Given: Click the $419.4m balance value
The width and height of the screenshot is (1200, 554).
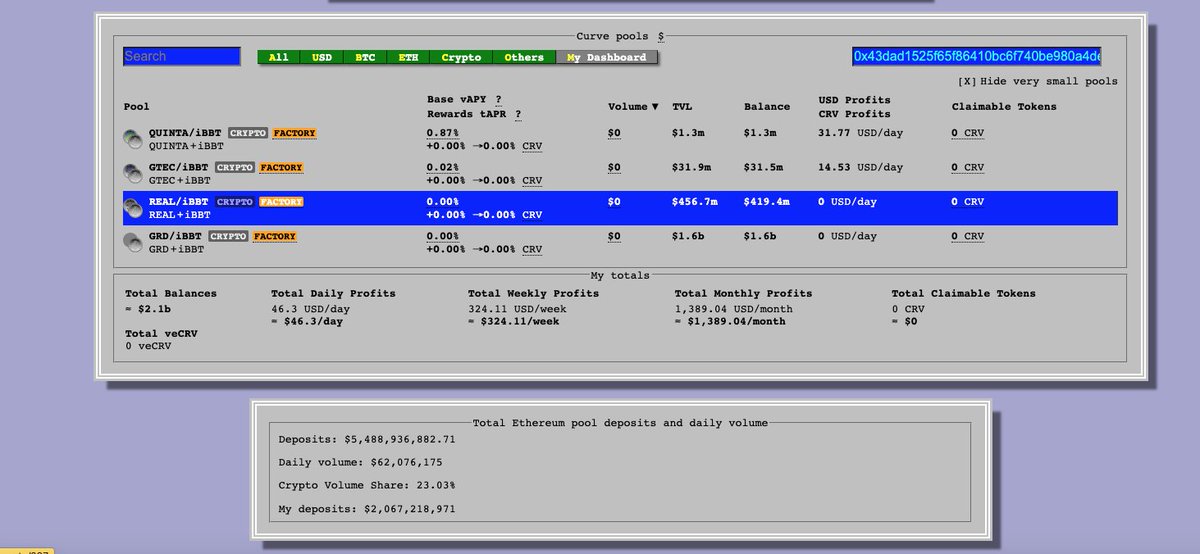Looking at the screenshot, I should (x=767, y=202).
